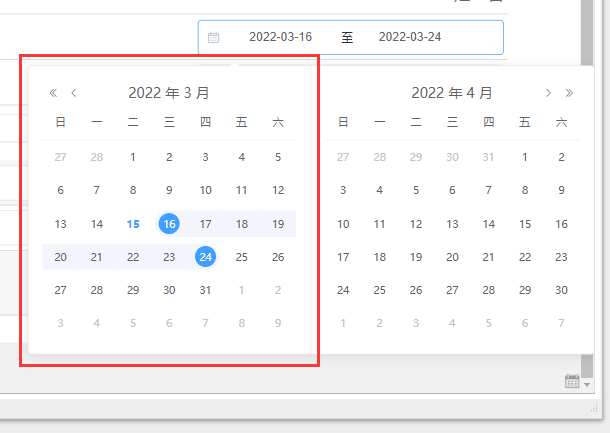Choose March 20 in range row

click(60, 257)
